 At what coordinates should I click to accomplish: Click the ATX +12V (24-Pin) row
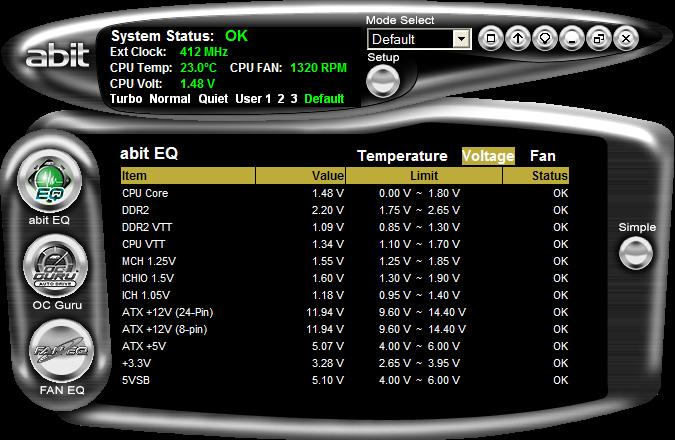pos(344,312)
